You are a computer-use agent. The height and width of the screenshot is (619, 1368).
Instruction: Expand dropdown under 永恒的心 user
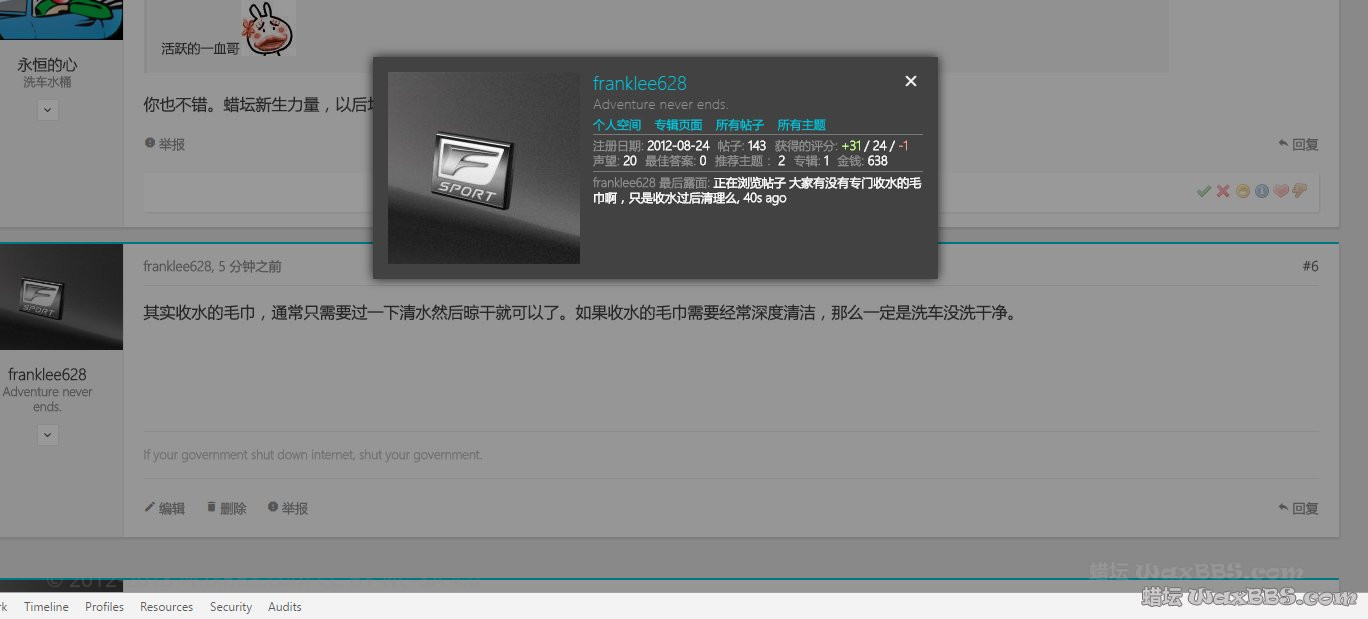click(47, 111)
